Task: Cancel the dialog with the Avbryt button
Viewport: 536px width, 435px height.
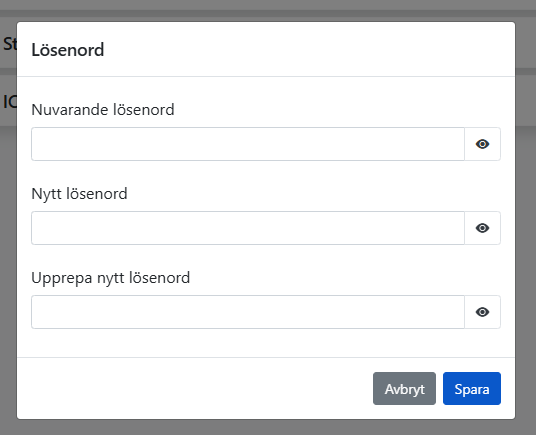Action: click(404, 389)
